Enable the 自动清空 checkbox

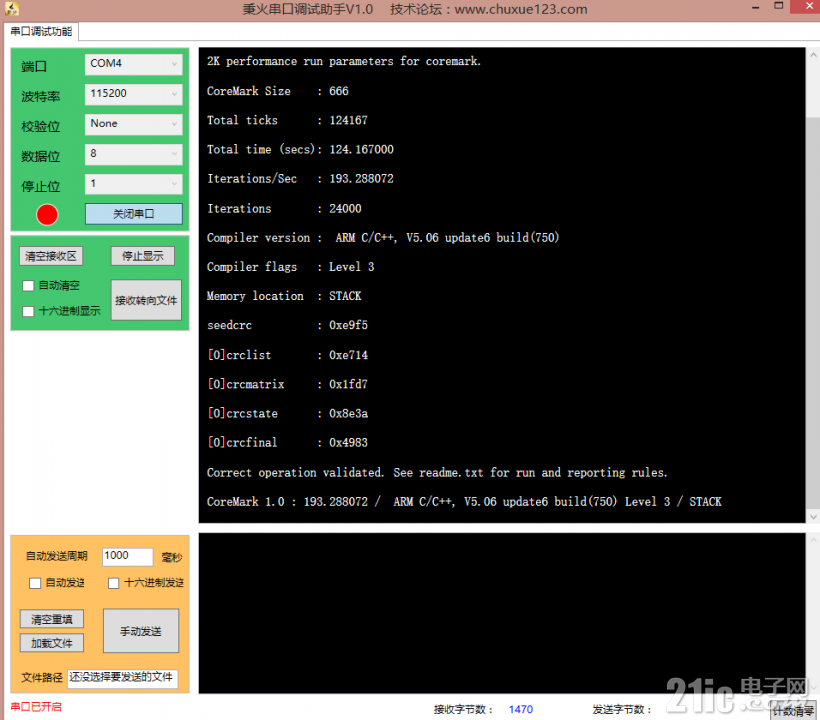click(28, 285)
